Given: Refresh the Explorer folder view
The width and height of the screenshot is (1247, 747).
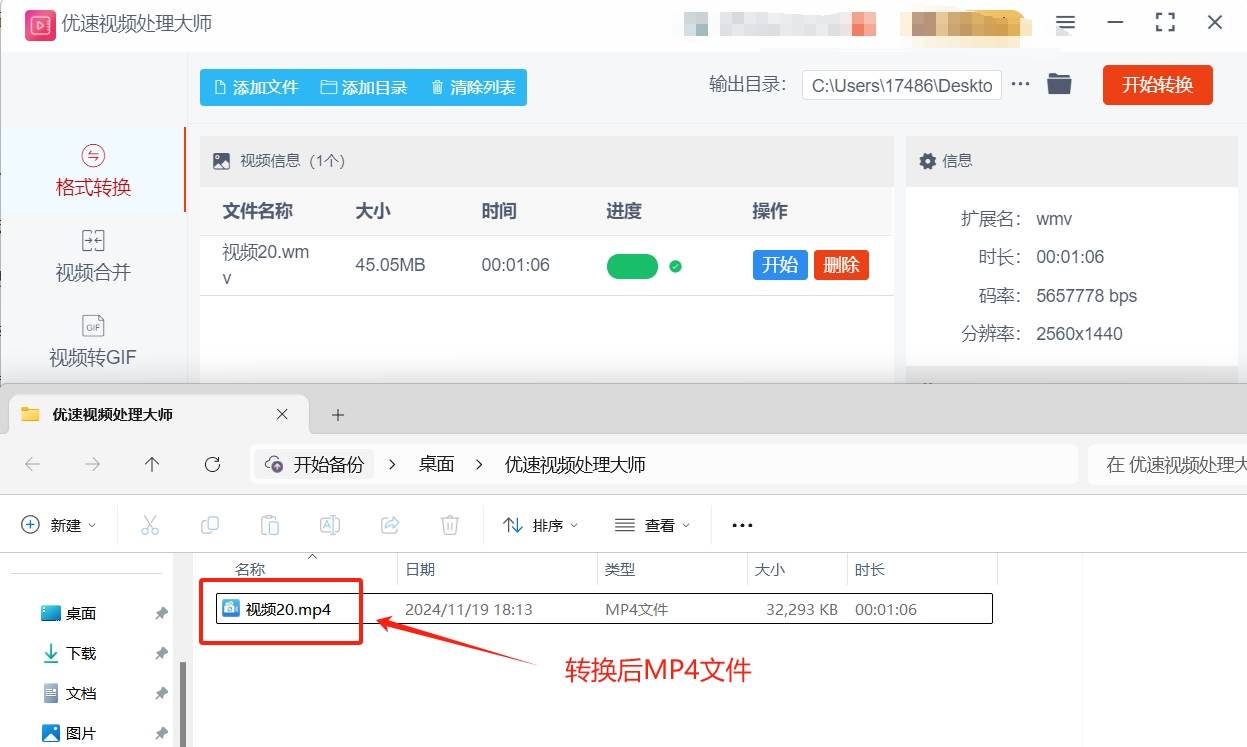Looking at the screenshot, I should coord(212,464).
